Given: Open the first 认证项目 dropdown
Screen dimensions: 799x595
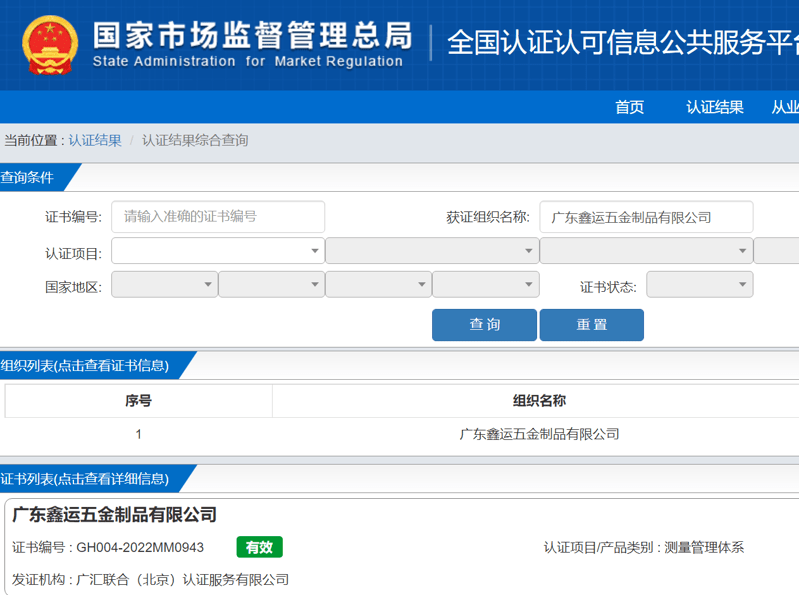Looking at the screenshot, I should [218, 251].
